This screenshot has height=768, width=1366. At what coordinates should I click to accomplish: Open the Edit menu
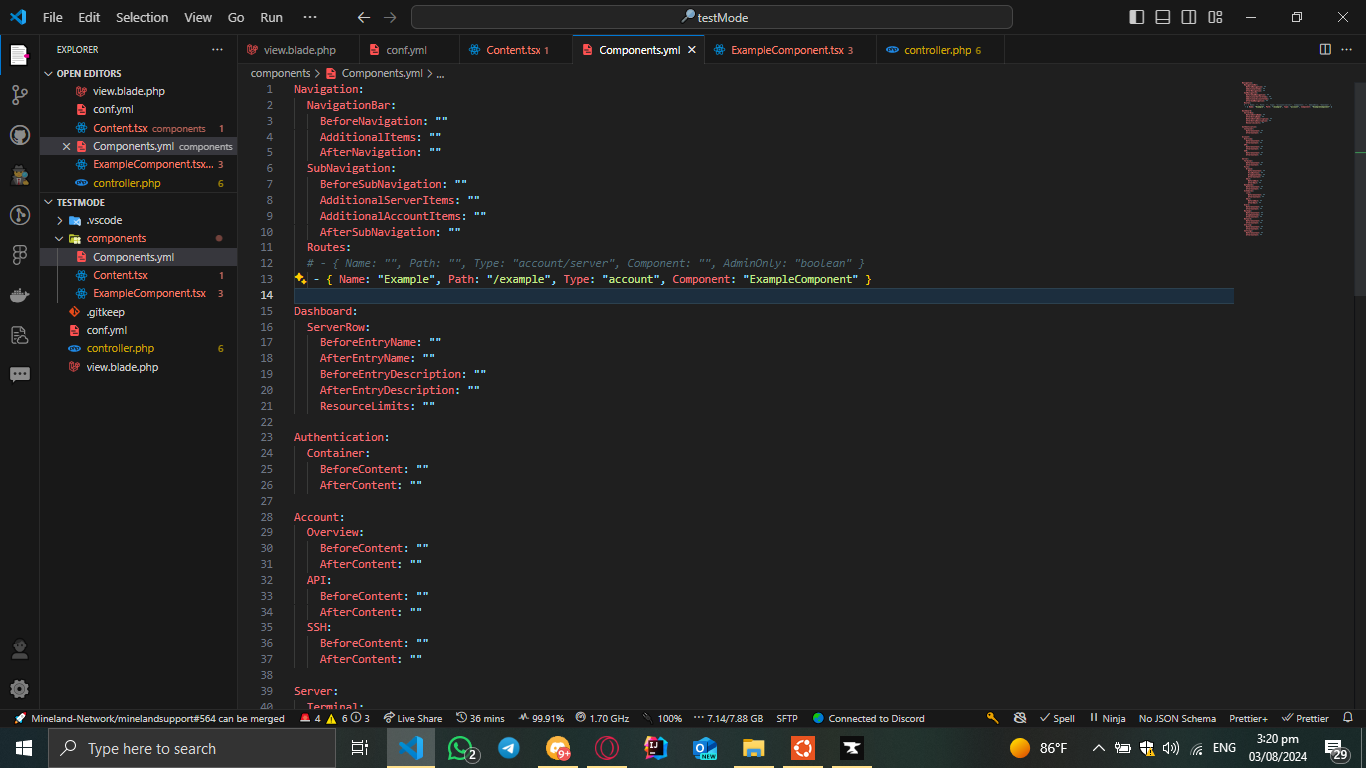[89, 17]
